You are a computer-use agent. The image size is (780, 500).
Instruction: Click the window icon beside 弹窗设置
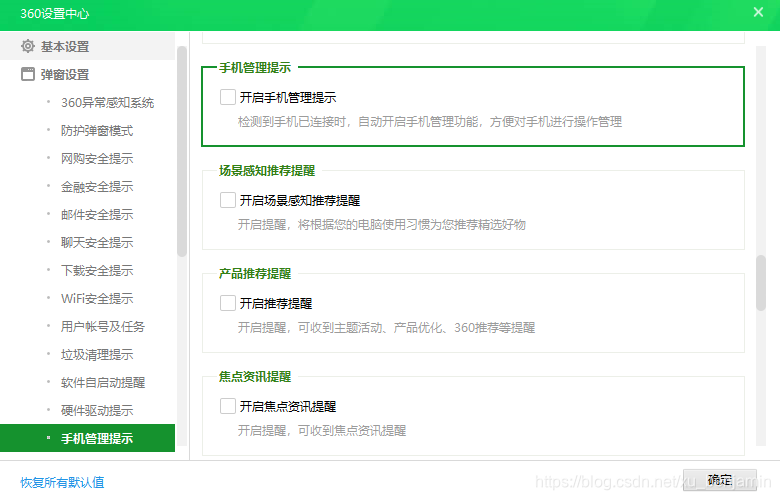coord(28,74)
